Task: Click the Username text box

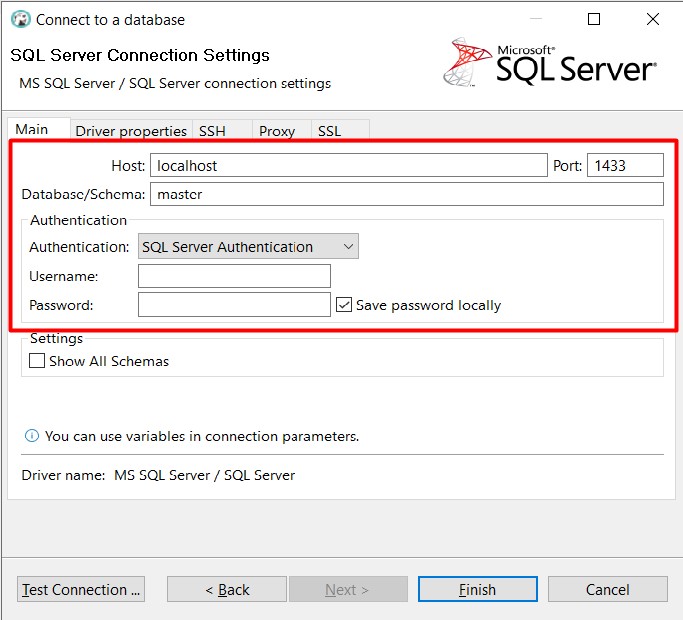Action: [x=234, y=276]
